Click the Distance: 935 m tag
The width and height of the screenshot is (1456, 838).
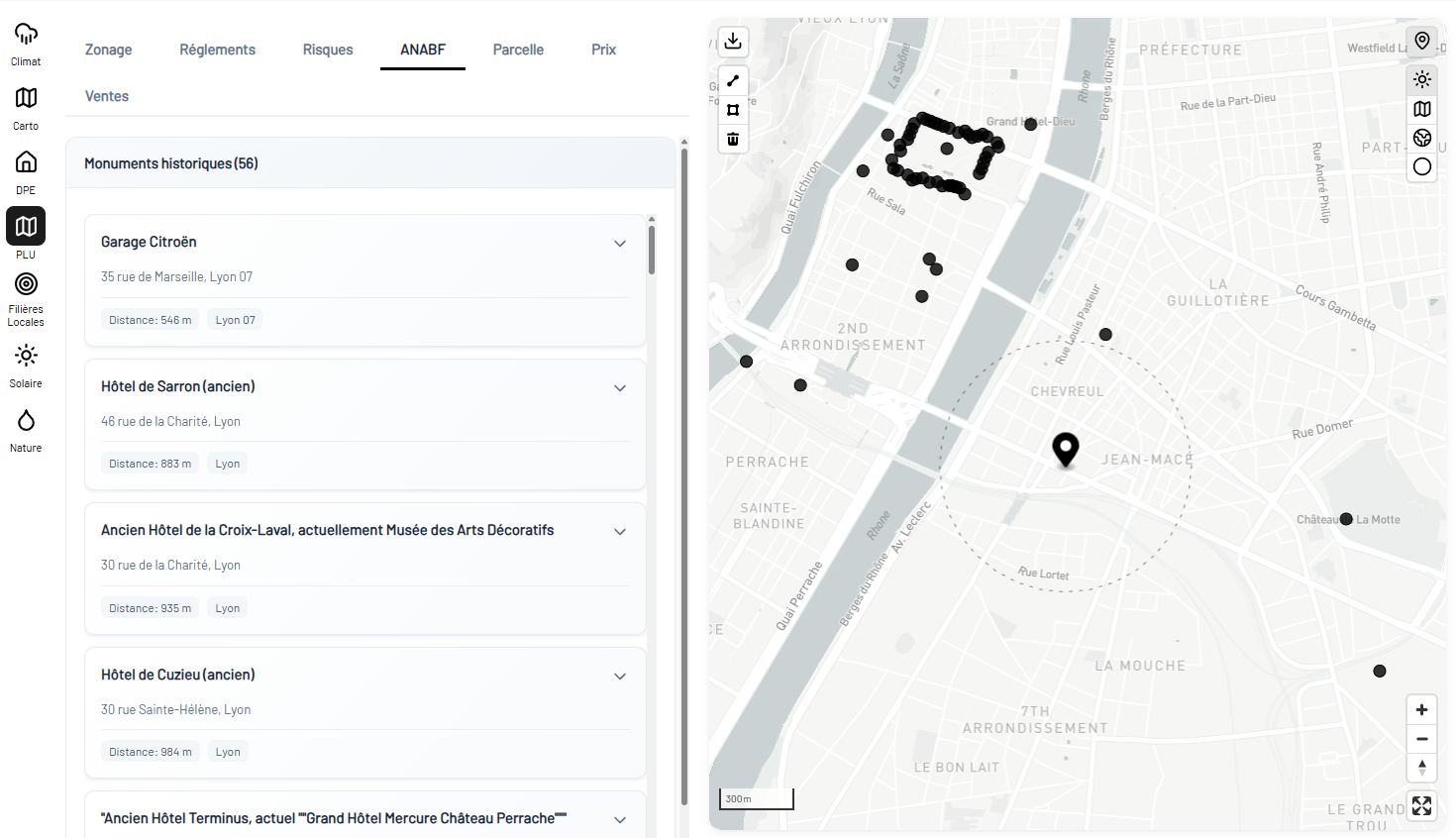pos(151,608)
